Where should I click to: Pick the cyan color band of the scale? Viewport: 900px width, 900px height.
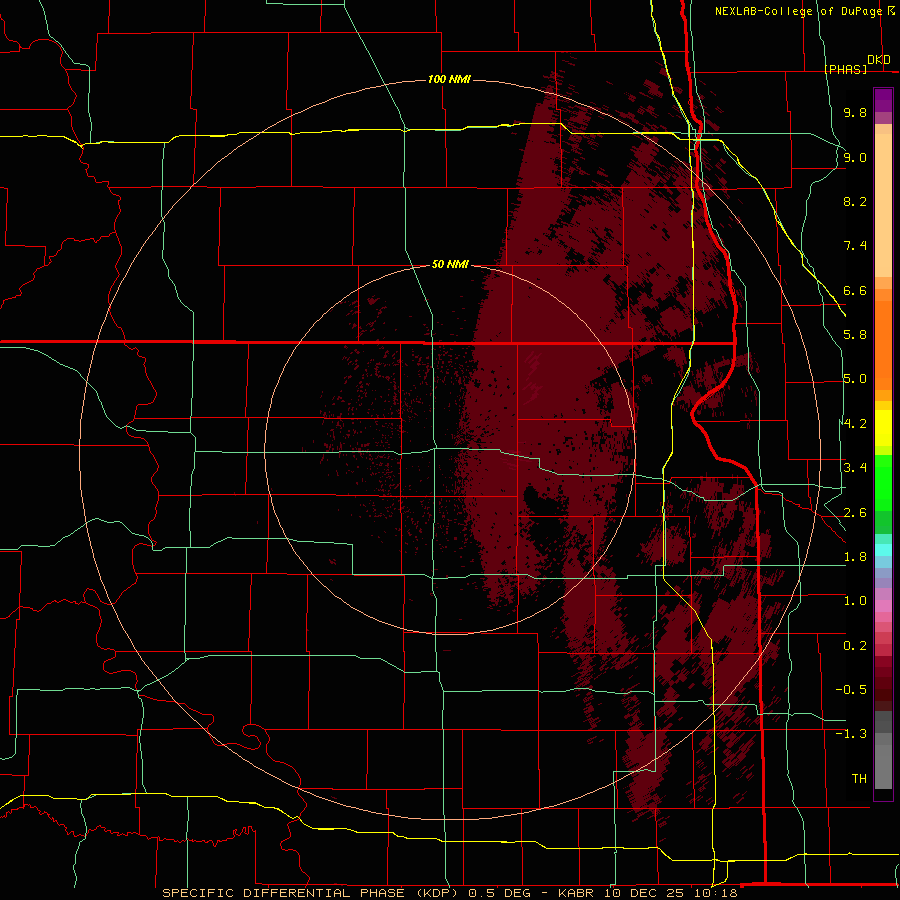click(x=883, y=550)
